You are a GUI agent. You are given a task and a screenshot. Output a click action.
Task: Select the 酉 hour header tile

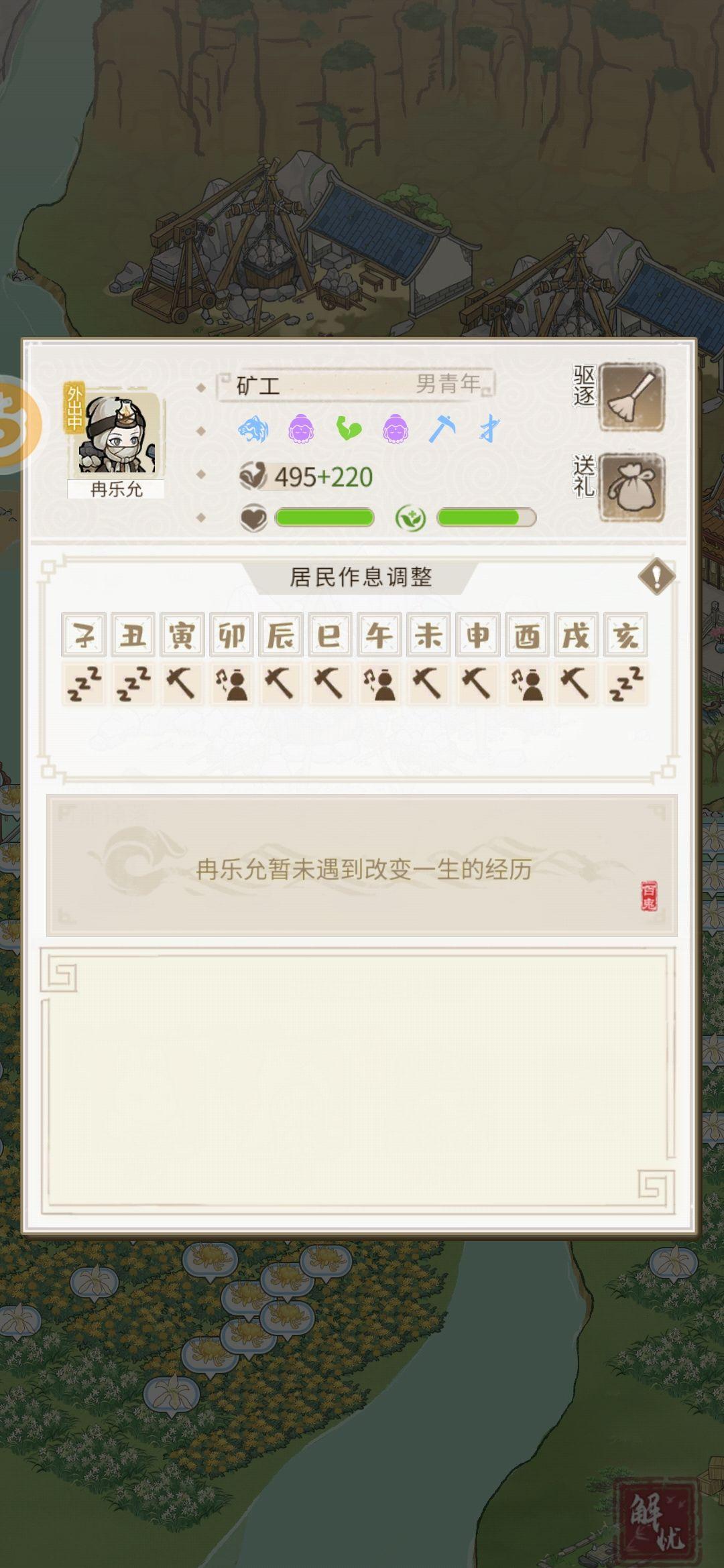(527, 634)
